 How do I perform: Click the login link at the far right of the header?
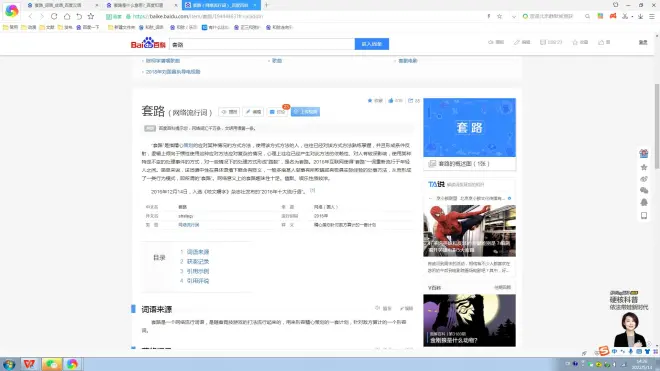coord(643,42)
